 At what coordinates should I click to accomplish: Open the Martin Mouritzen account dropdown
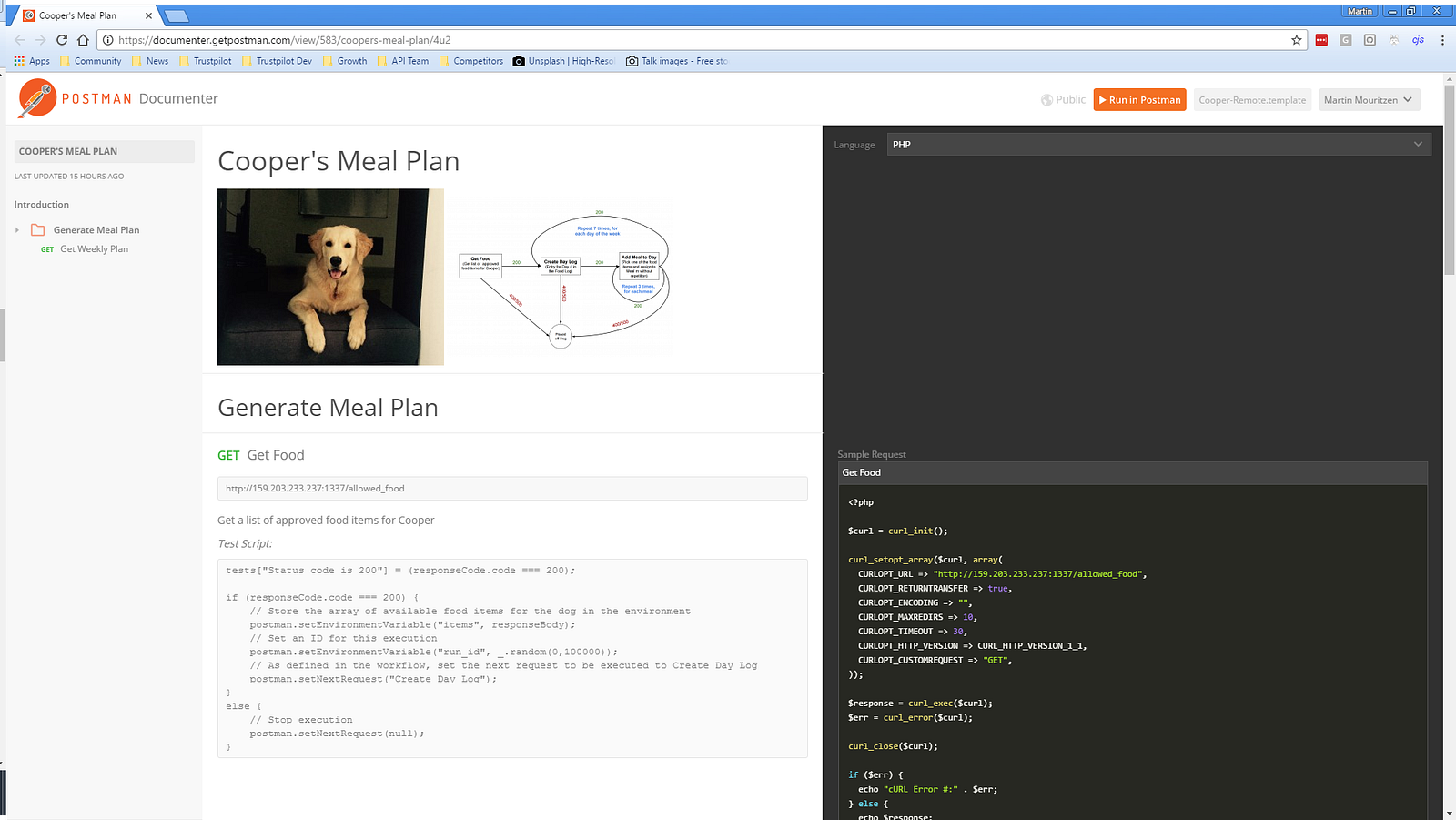(1370, 100)
